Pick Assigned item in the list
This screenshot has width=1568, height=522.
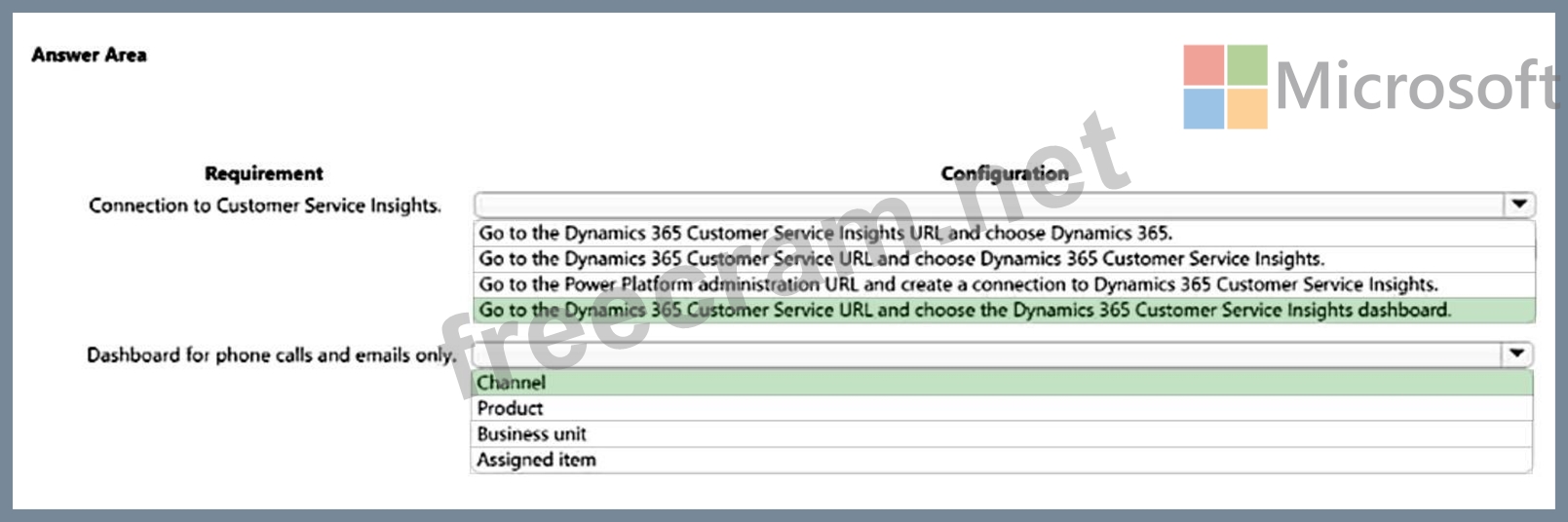[536, 460]
